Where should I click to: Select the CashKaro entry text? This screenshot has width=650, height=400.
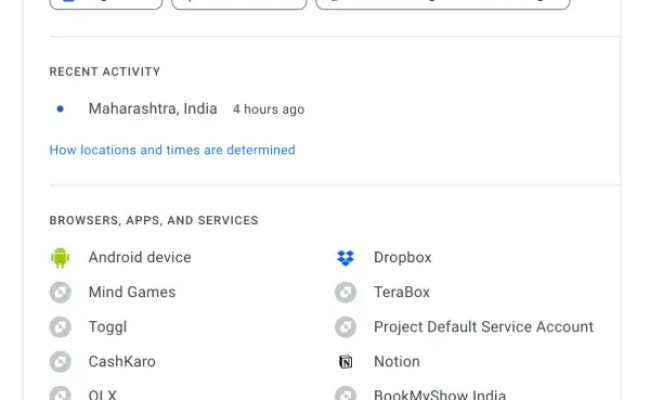click(x=122, y=362)
